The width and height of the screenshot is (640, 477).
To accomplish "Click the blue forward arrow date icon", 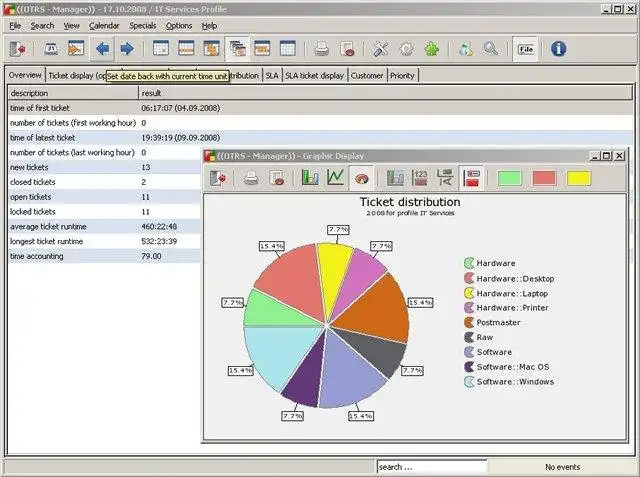I will point(127,49).
